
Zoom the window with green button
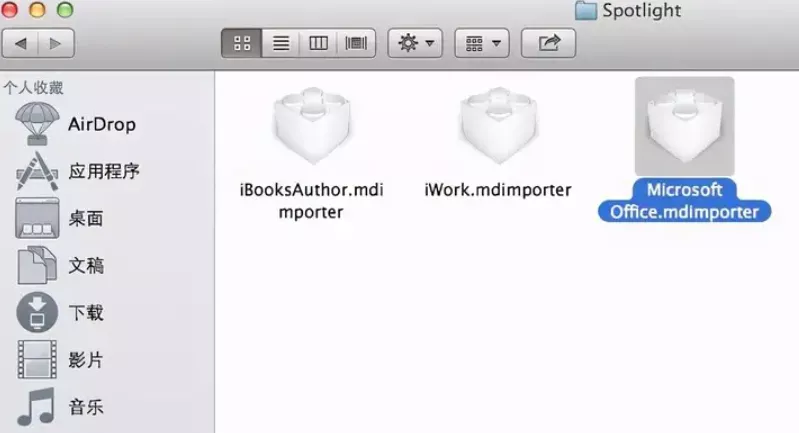pos(65,9)
